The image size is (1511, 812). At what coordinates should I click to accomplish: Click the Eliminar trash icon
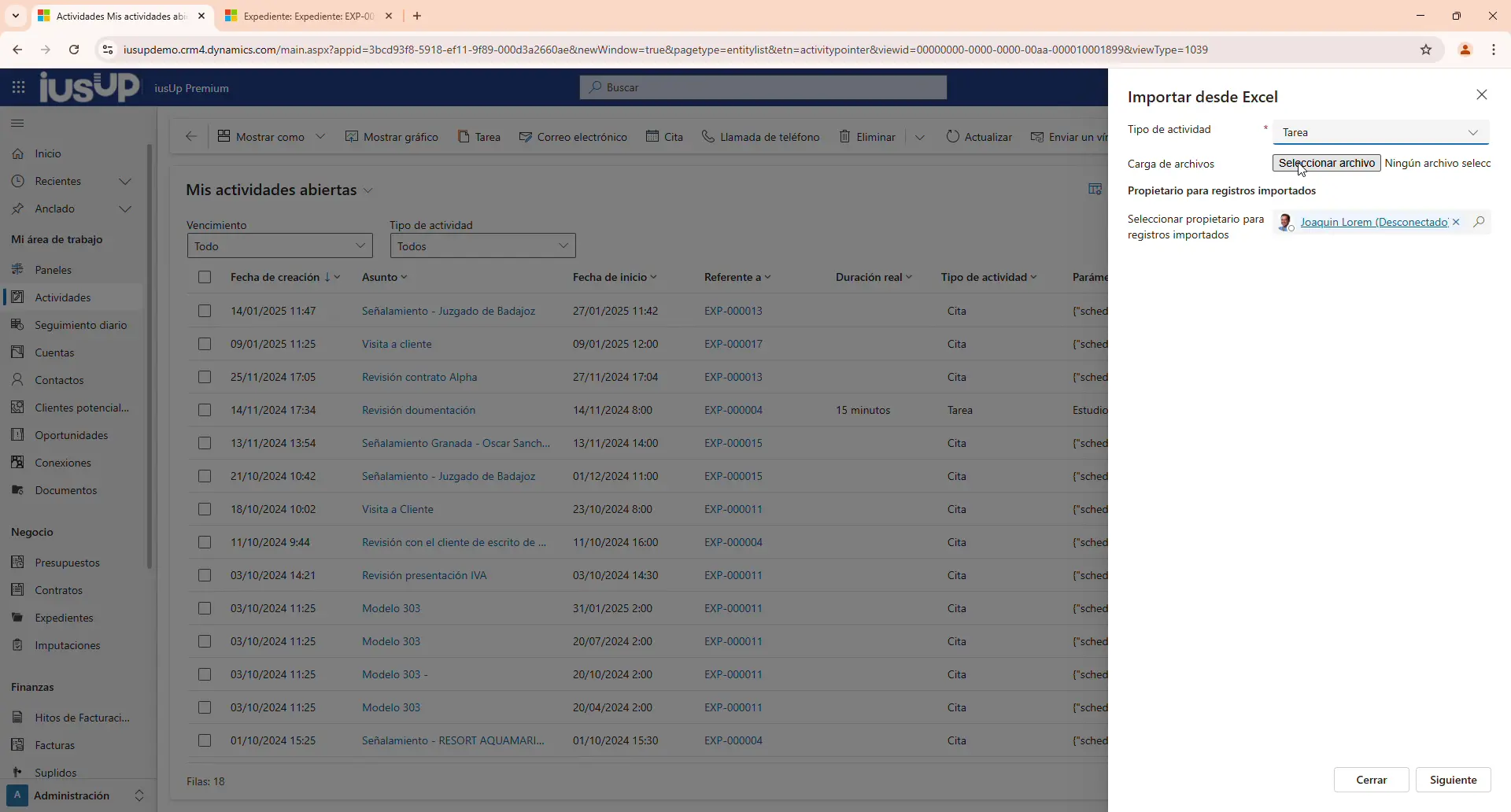(x=845, y=137)
